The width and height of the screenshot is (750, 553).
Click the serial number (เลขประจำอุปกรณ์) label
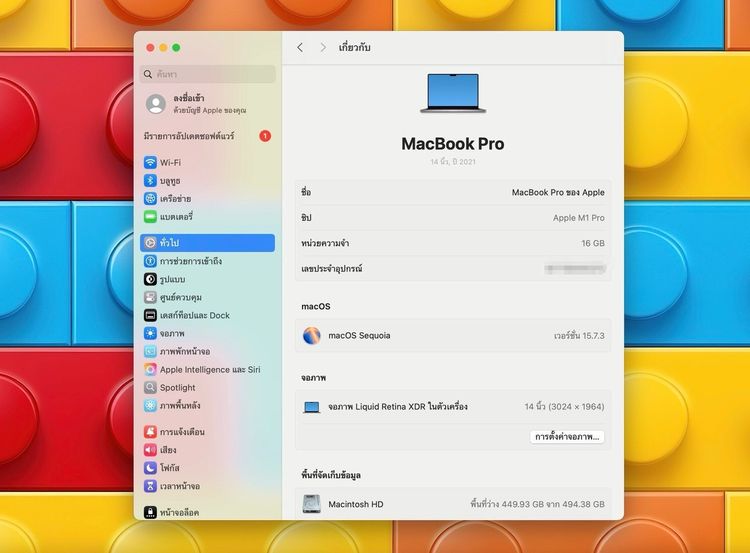pos(332,268)
